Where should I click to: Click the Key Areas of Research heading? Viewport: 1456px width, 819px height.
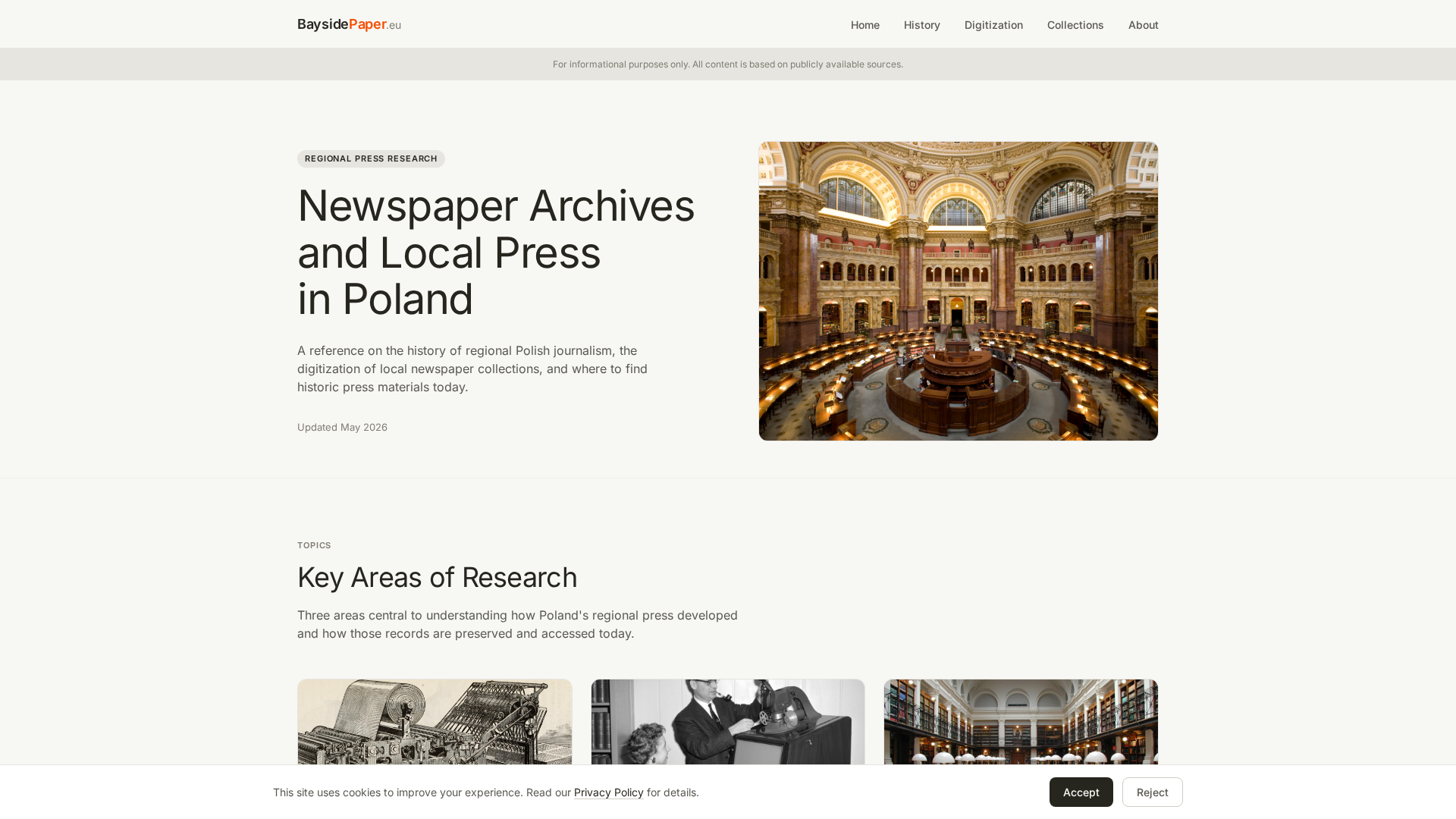pos(437,577)
